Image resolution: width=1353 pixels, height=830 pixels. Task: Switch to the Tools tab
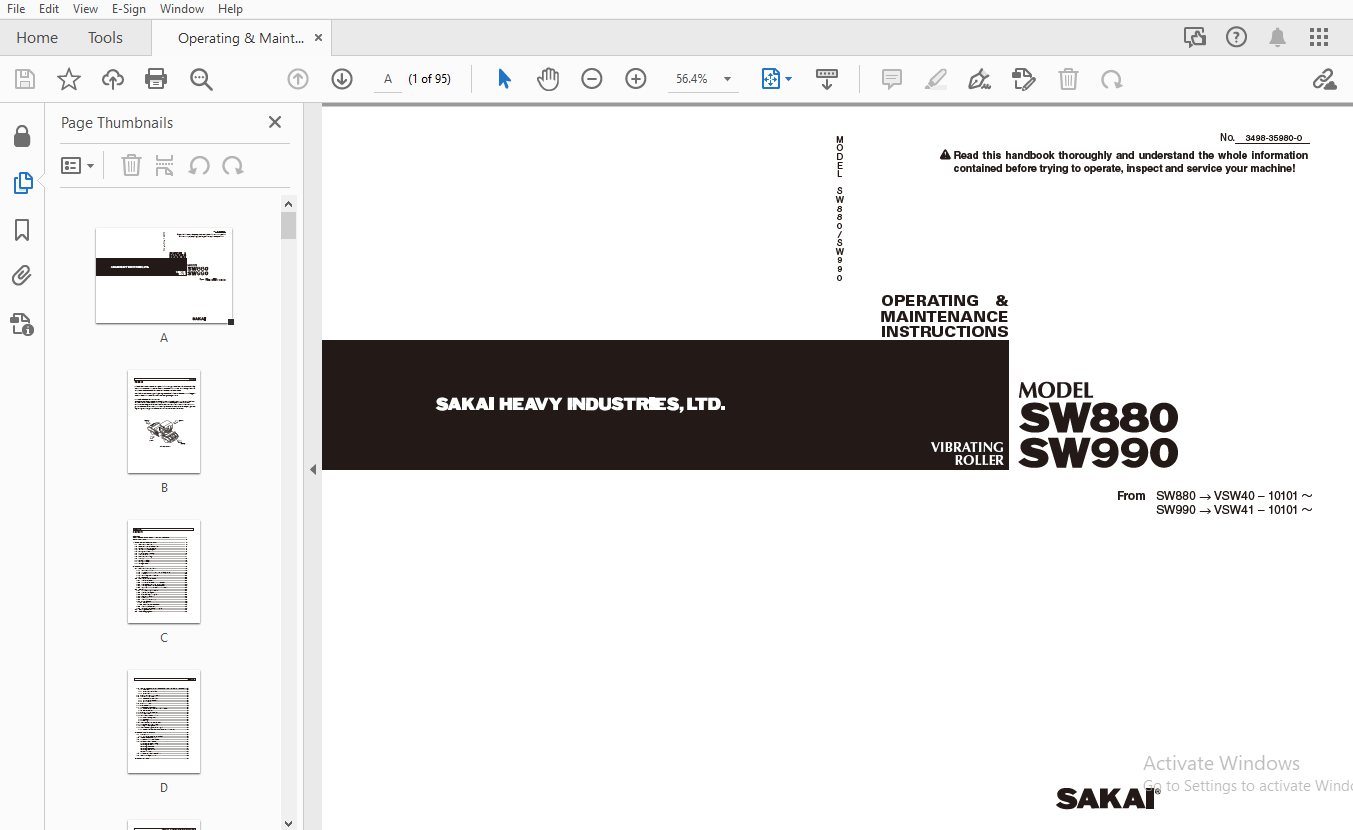click(x=105, y=38)
